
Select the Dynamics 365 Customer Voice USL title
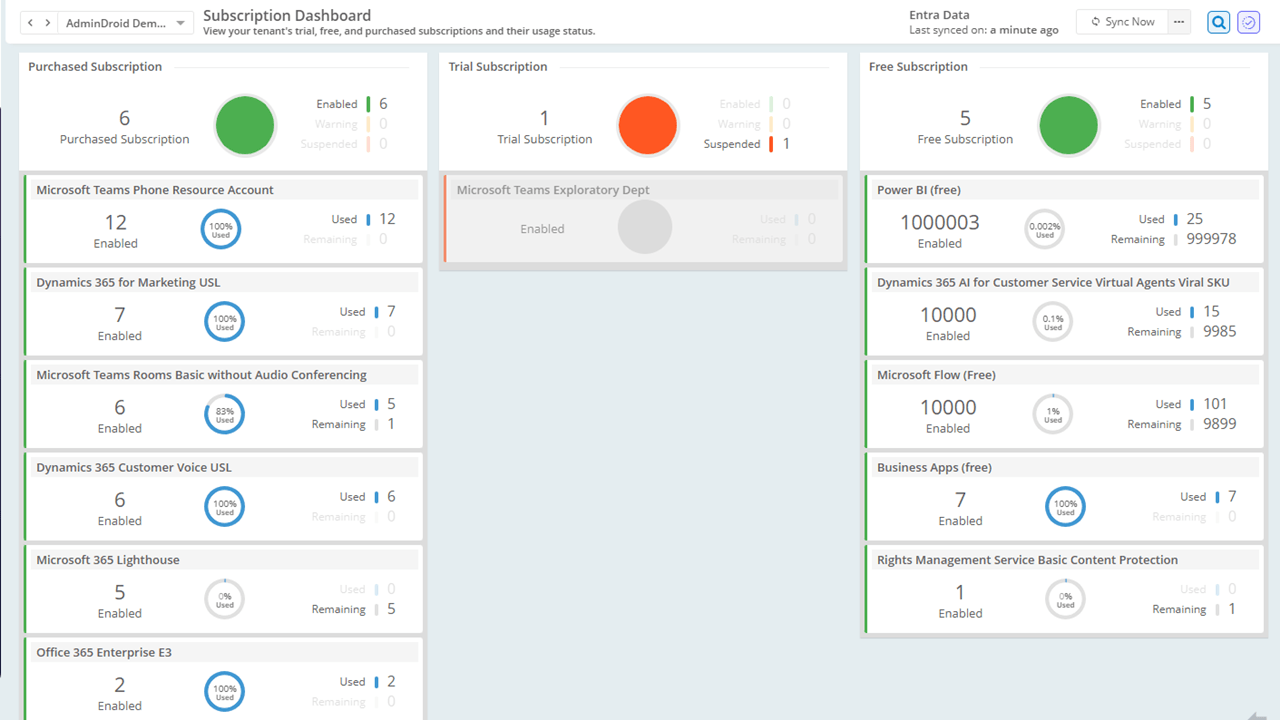[x=134, y=468]
